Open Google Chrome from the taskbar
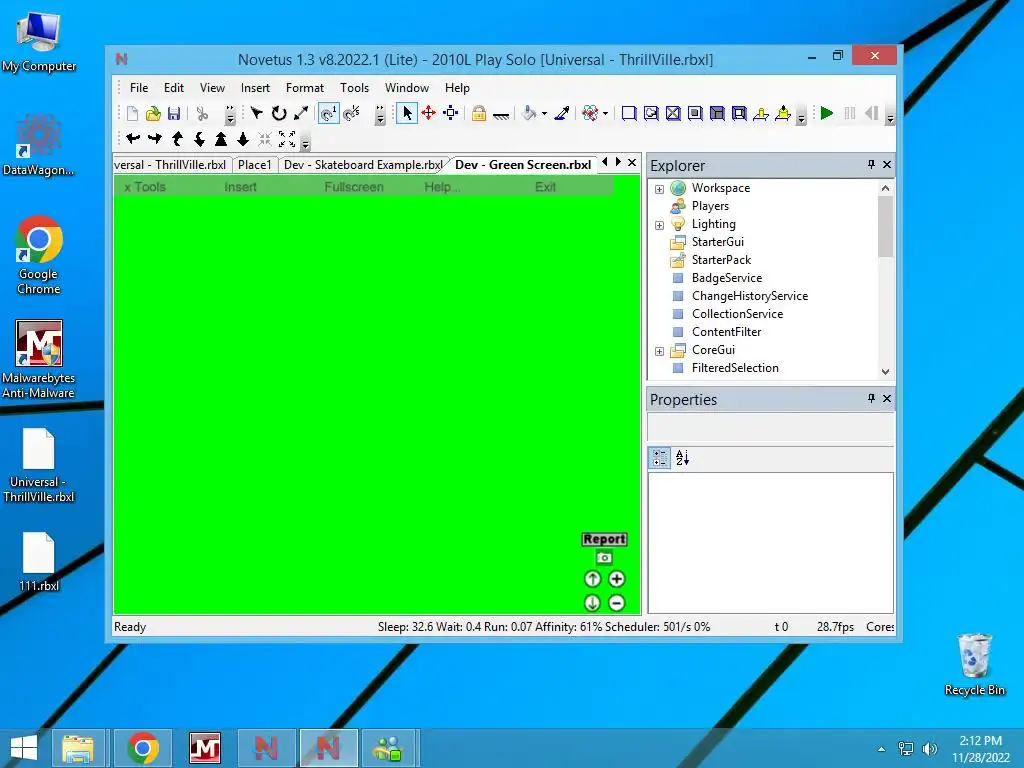The height and width of the screenshot is (768, 1024). 143,748
